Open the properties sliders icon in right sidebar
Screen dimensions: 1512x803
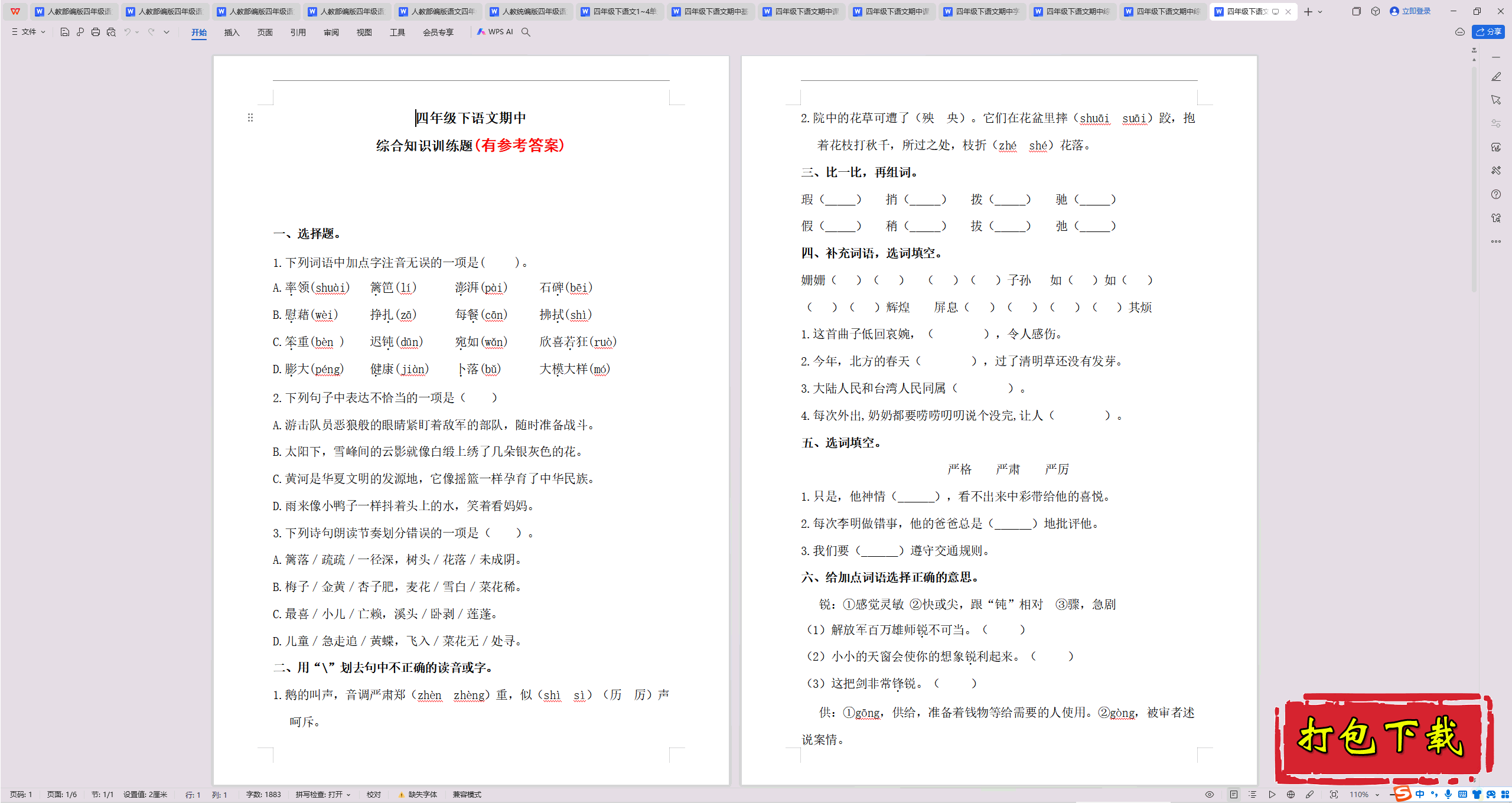point(1496,123)
